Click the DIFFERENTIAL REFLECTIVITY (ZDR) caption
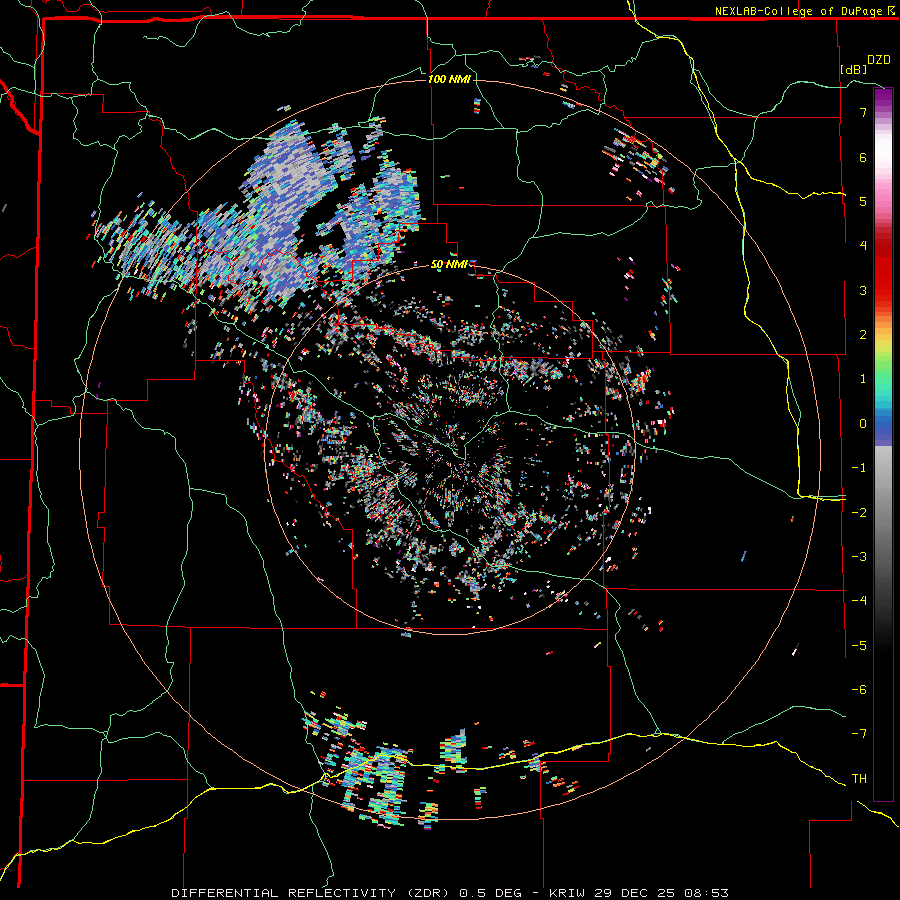Viewport: 900px width, 900px height. pyautogui.click(x=312, y=893)
